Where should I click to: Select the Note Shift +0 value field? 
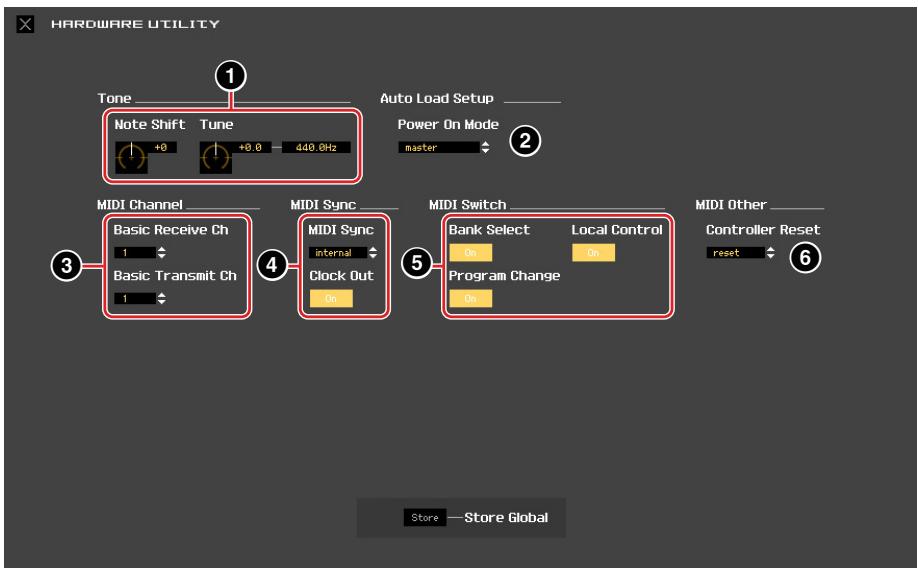162,148
